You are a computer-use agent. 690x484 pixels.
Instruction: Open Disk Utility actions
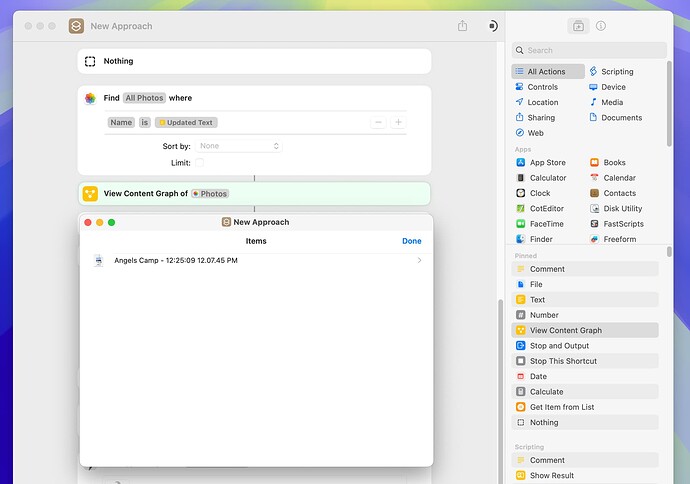[x=616, y=209]
